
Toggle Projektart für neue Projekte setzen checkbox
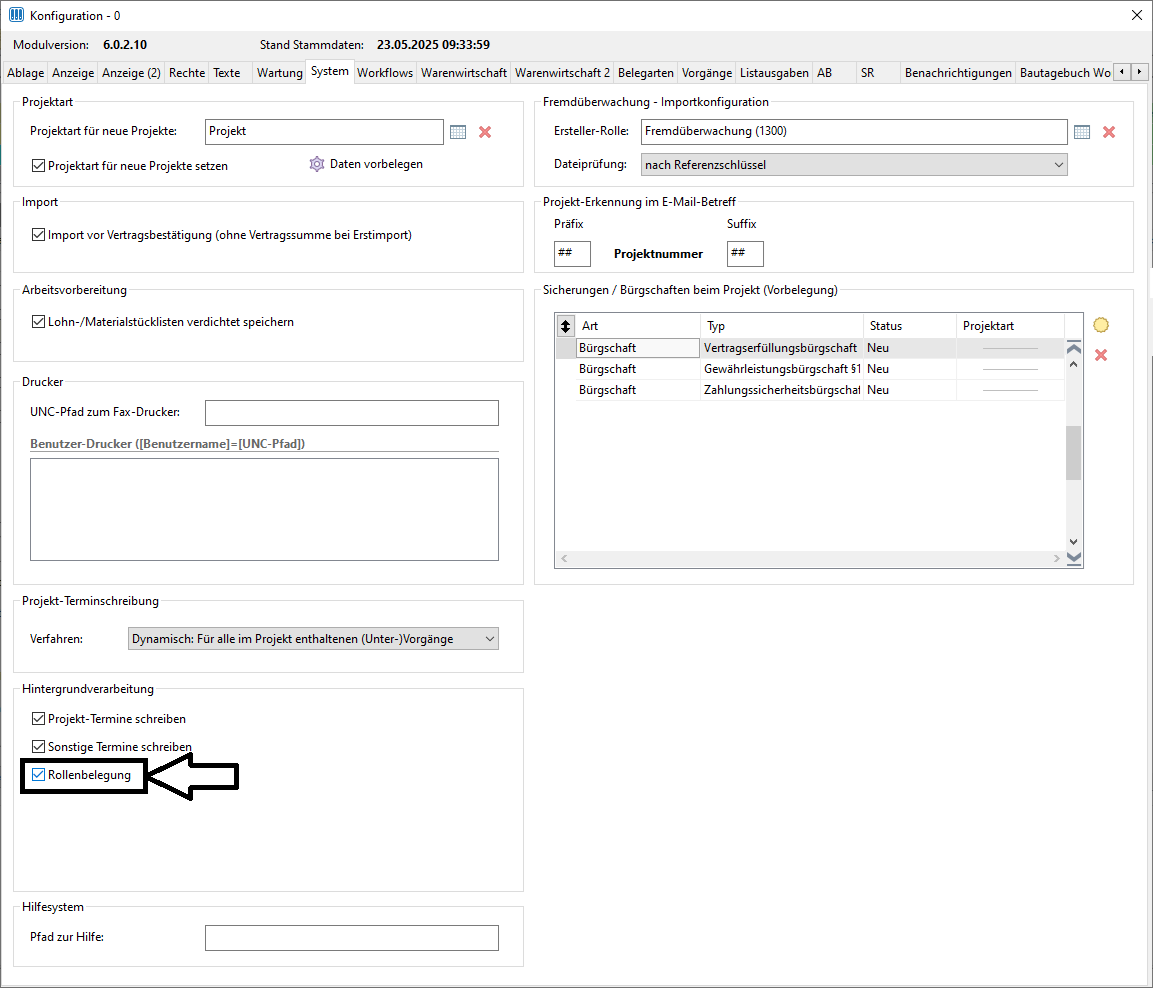[38, 165]
